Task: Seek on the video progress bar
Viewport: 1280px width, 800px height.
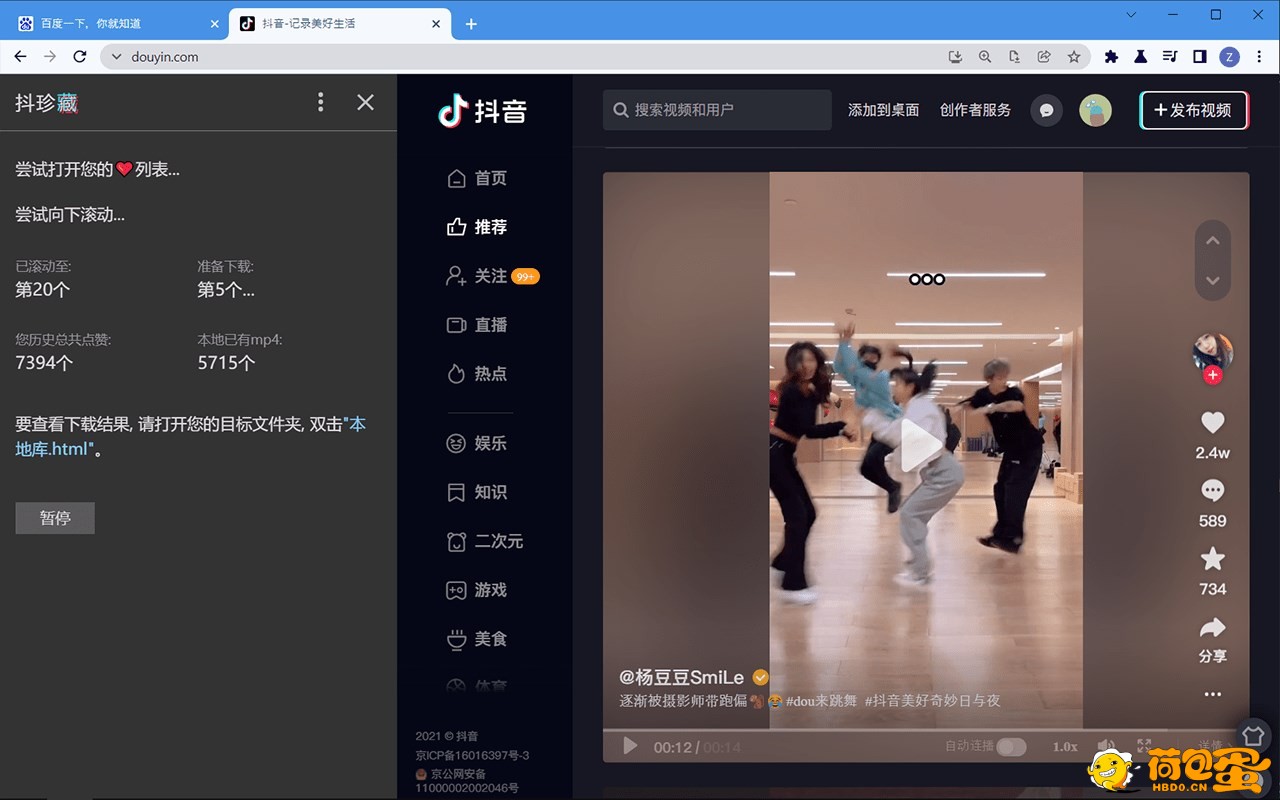Action: pos(926,730)
